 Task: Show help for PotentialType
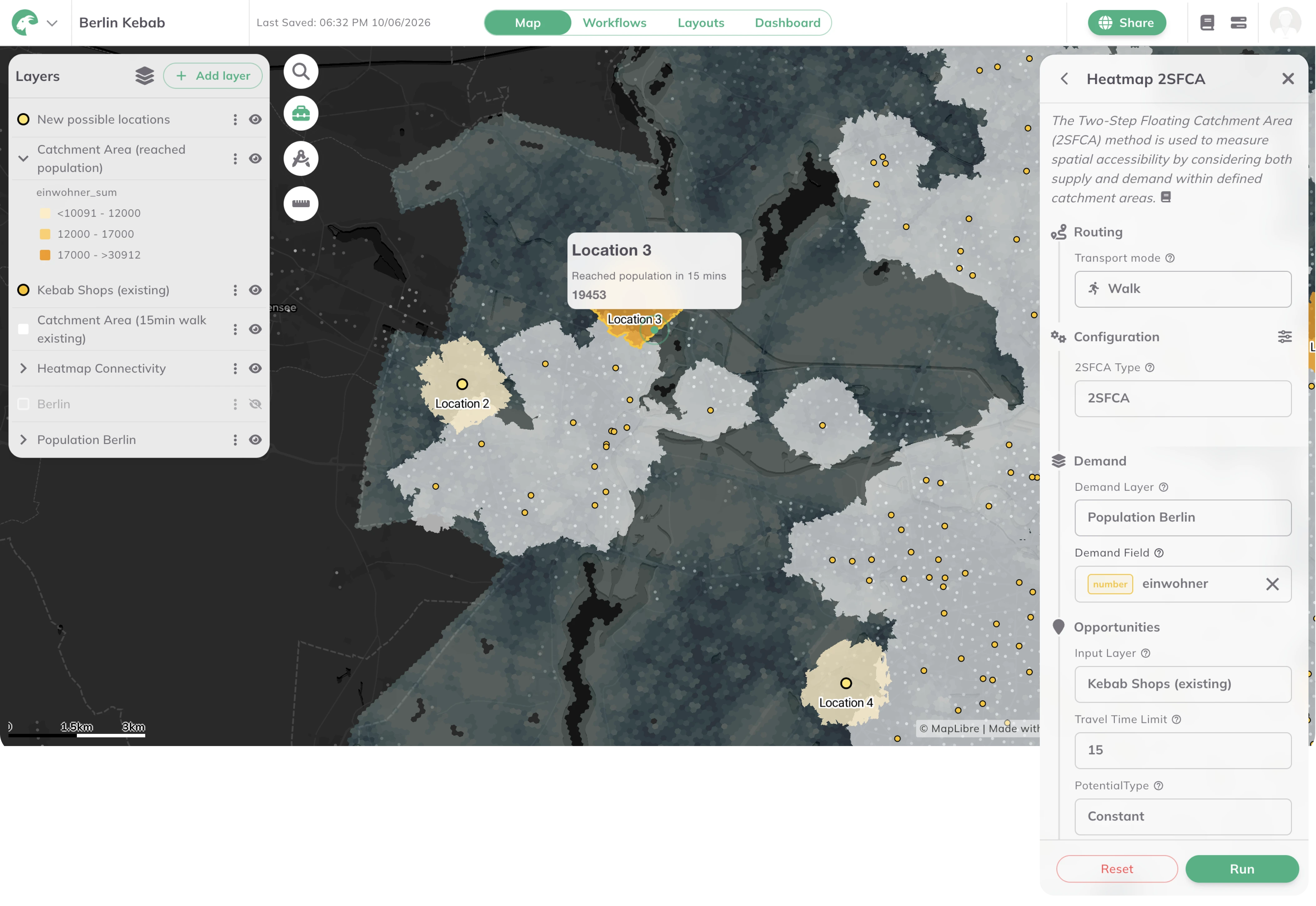point(1158,786)
